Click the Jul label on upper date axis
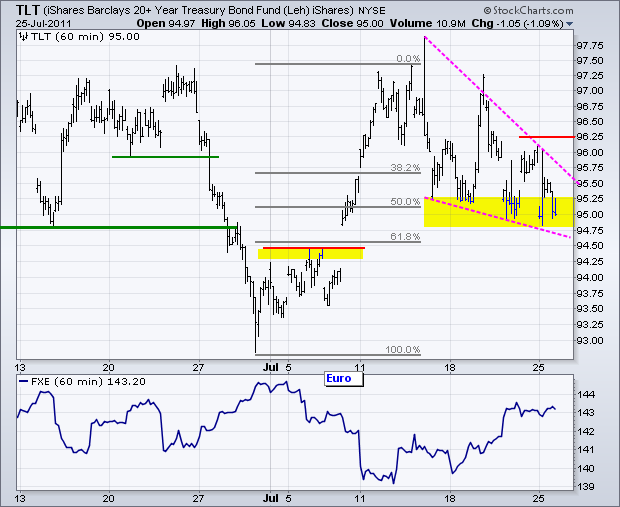 click(x=271, y=367)
